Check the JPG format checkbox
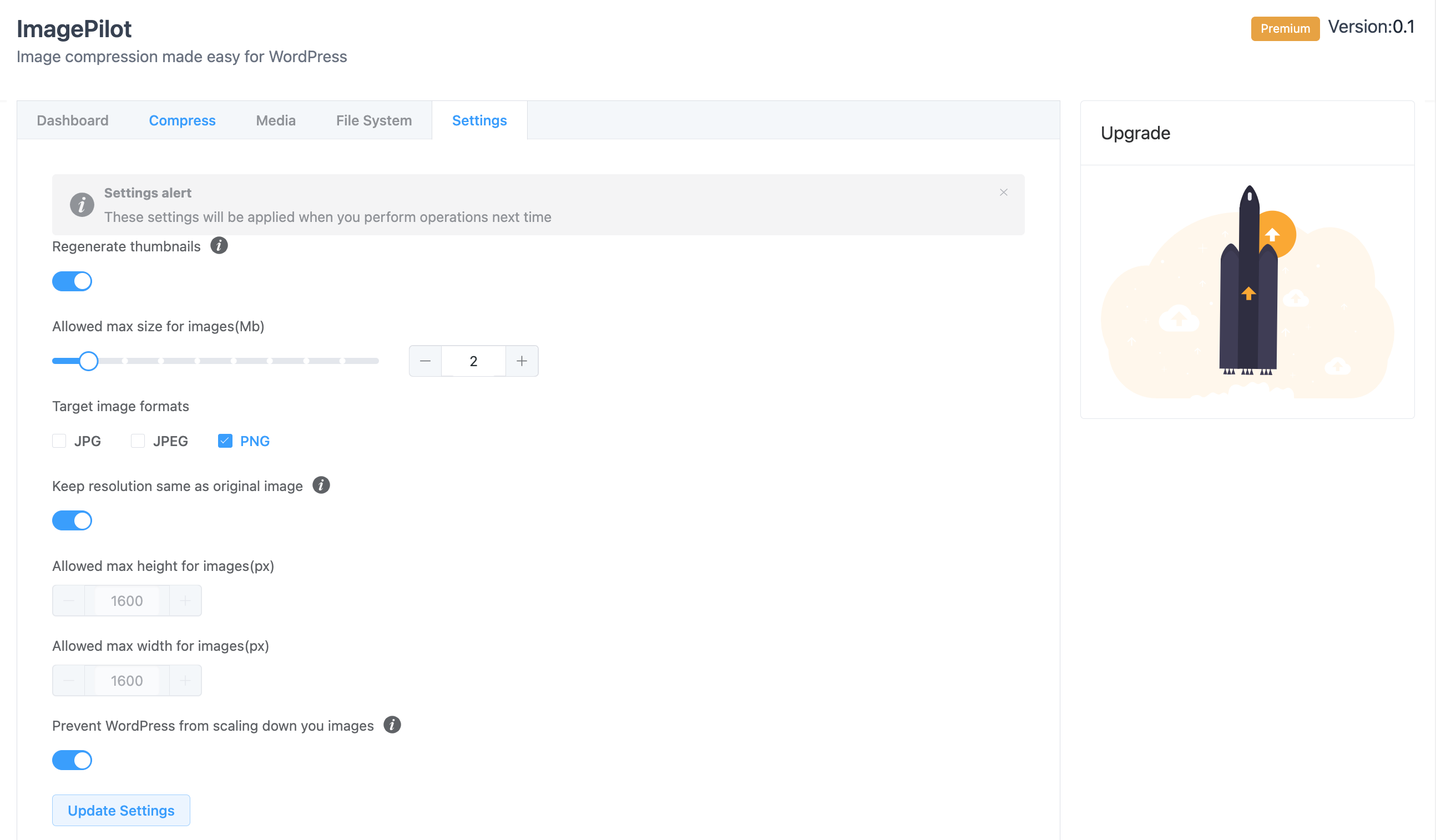Screen dimensions: 1436x840 point(59,441)
